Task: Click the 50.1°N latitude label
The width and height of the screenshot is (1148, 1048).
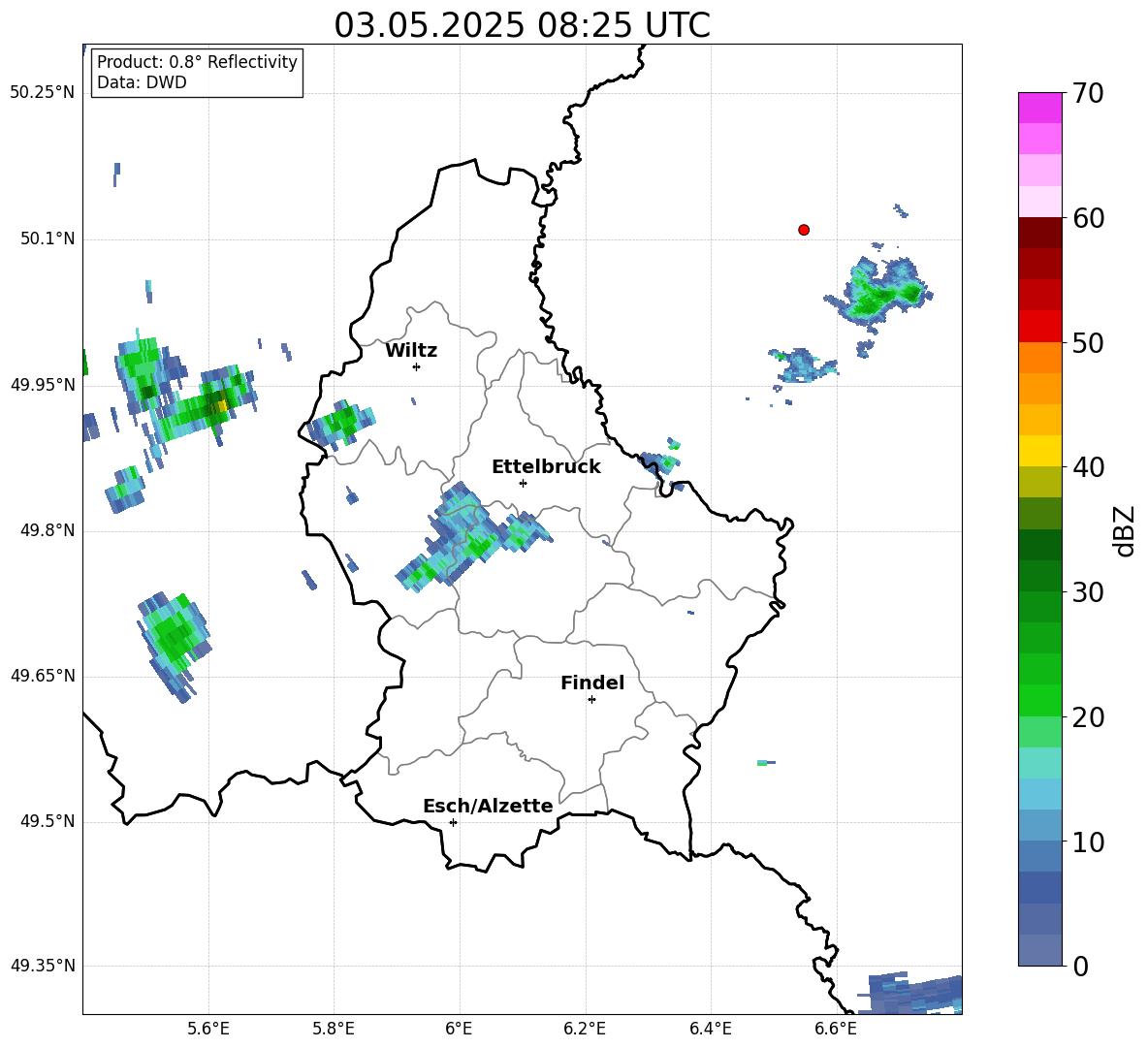Action: 48,239
